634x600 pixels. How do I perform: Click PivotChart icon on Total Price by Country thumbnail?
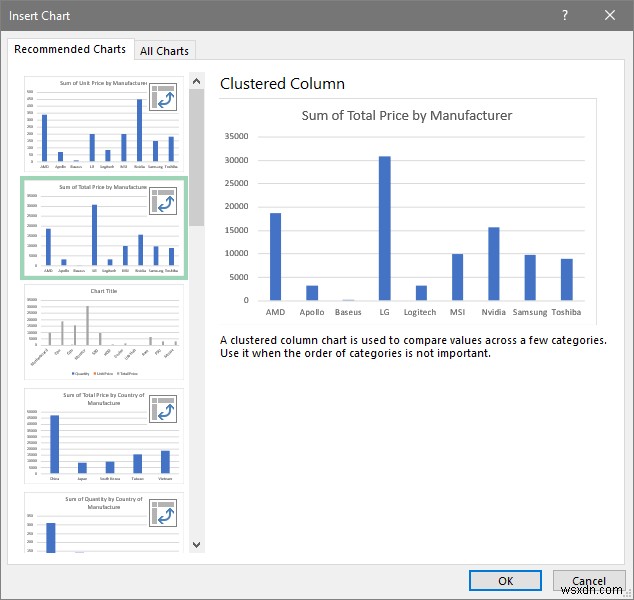(x=163, y=409)
